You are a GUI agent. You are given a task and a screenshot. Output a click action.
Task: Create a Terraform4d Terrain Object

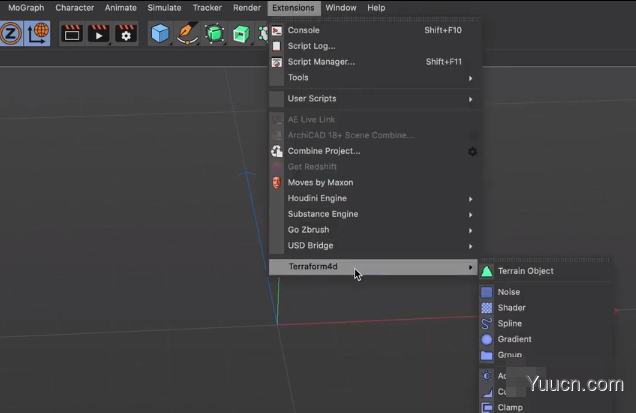pyautogui.click(x=545, y=271)
